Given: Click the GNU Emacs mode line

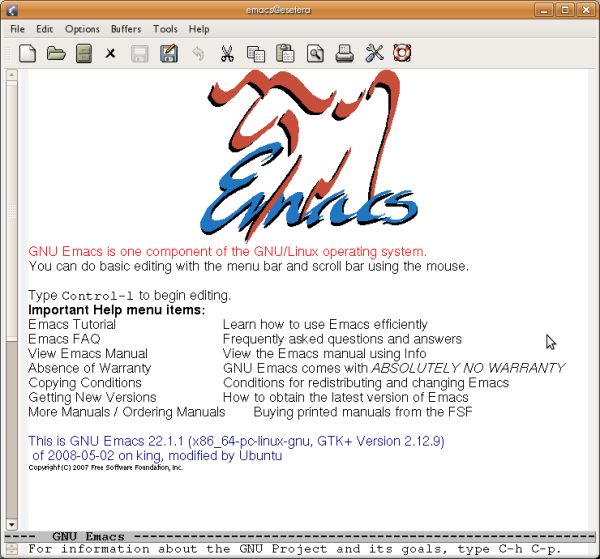Looking at the screenshot, I should click(300, 536).
